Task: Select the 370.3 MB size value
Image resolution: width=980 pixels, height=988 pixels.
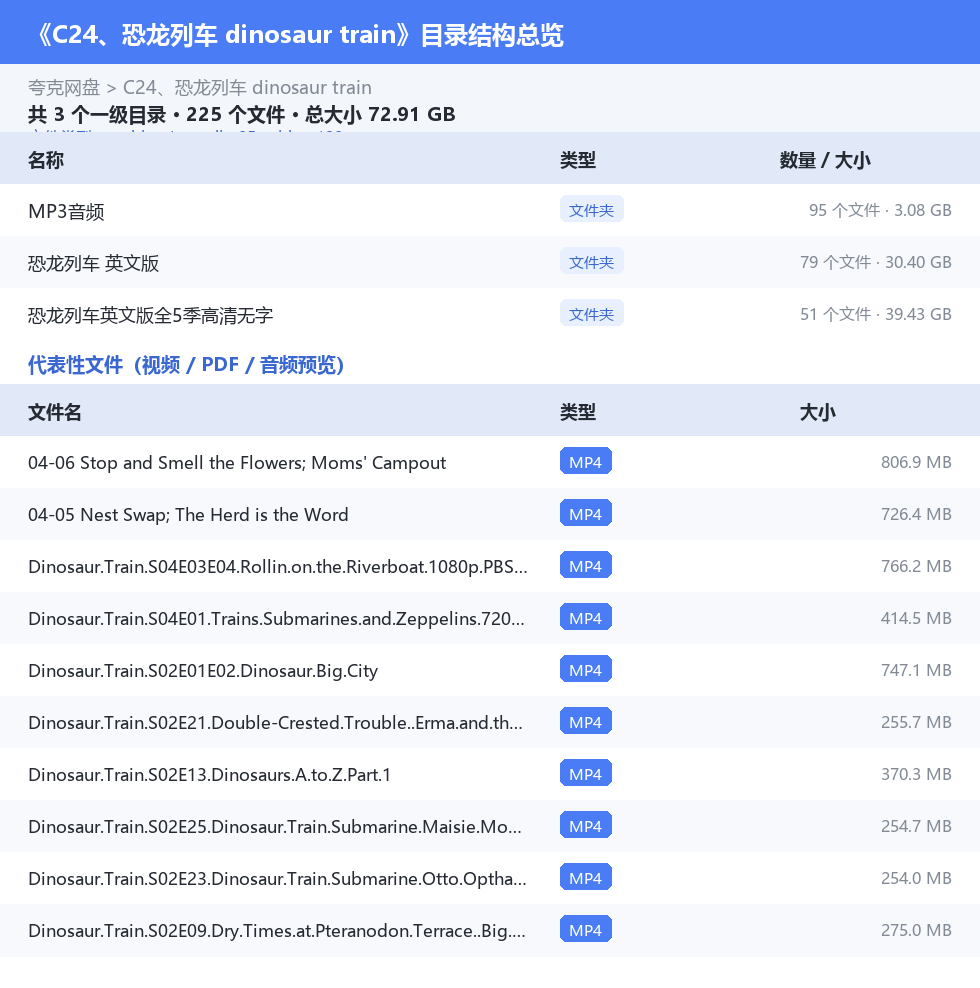Action: pyautogui.click(x=916, y=774)
